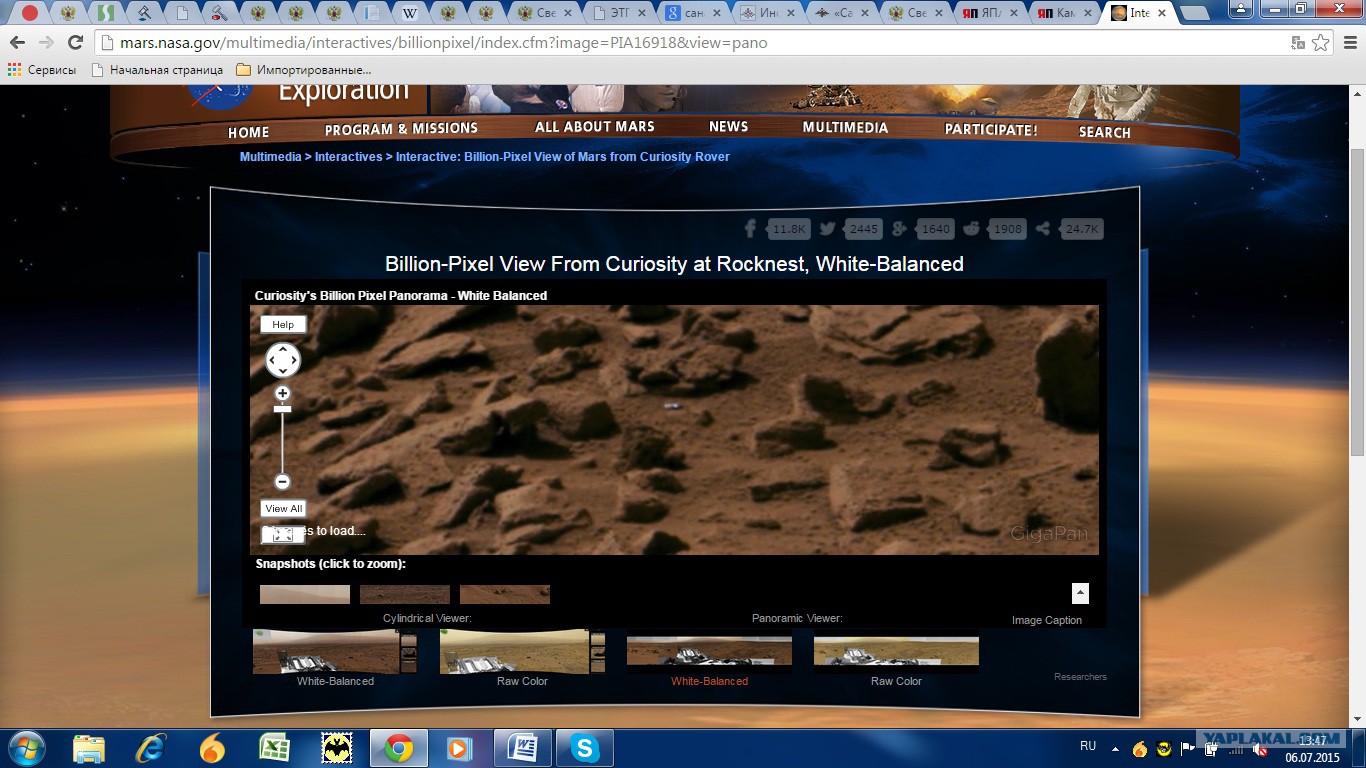Open the Сервисы apps bookmark
1366x768 pixels.
pos(42,70)
